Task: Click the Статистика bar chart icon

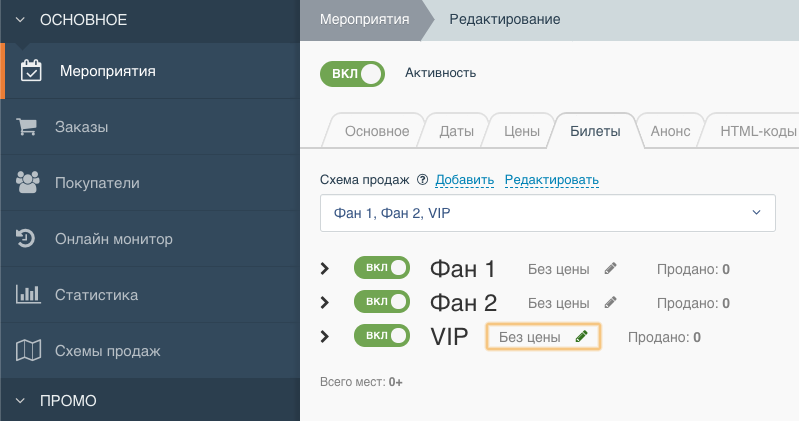Action: click(28, 294)
